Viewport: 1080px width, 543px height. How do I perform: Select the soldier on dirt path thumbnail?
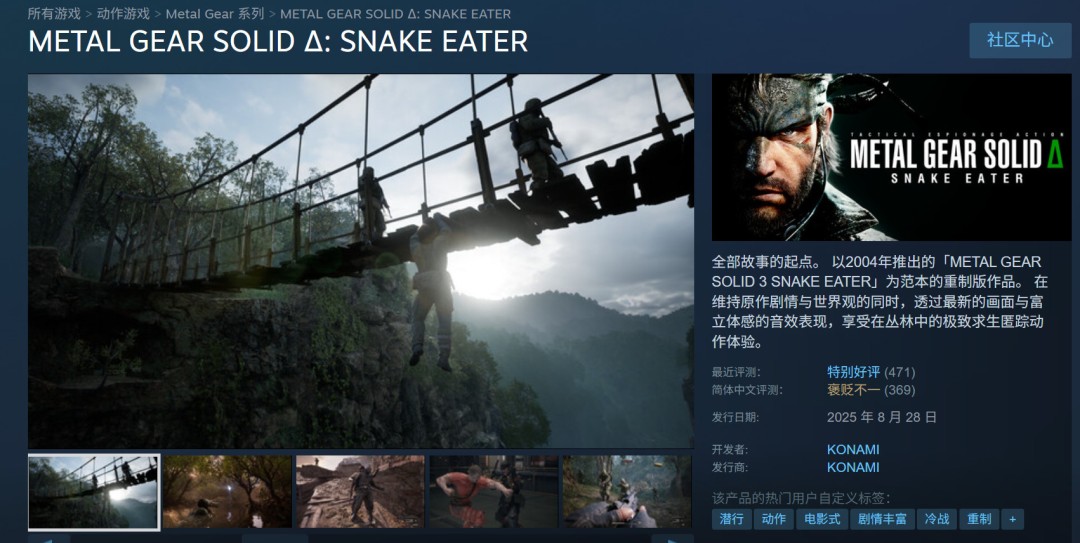(360, 491)
